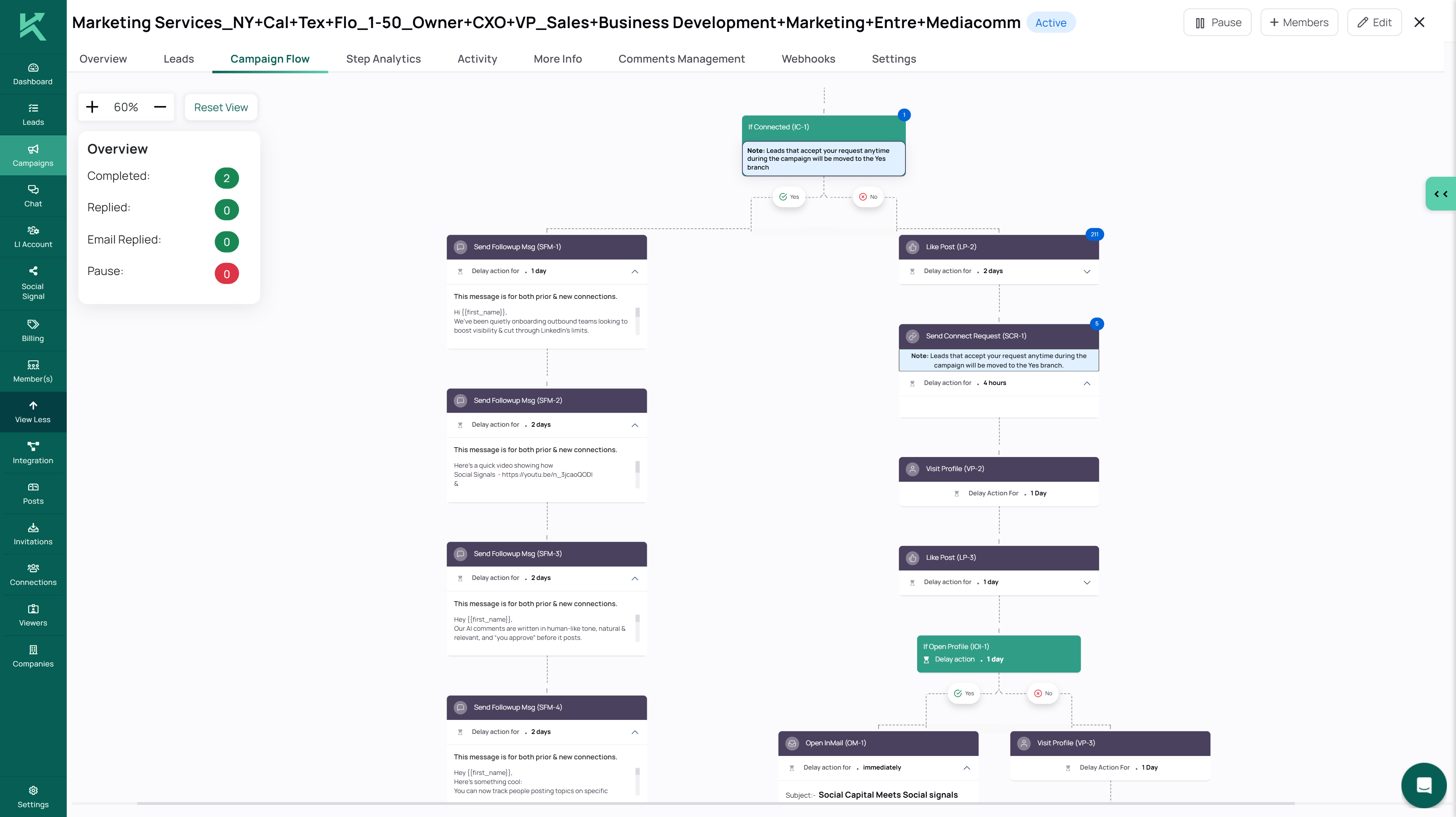Collapse delay action on Send Followup Msg SFM-1
This screenshot has width=1456, height=817.
pyautogui.click(x=635, y=272)
